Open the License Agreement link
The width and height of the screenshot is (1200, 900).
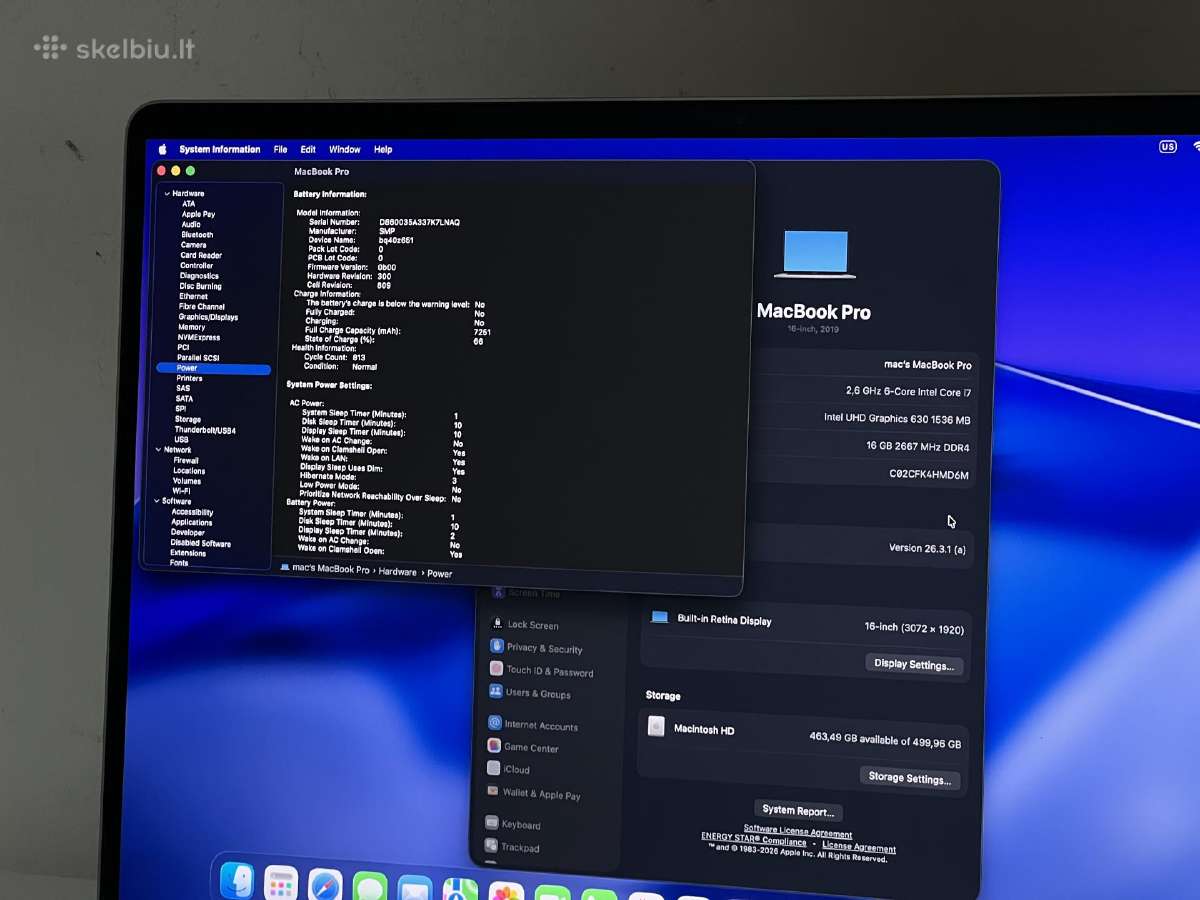[859, 847]
